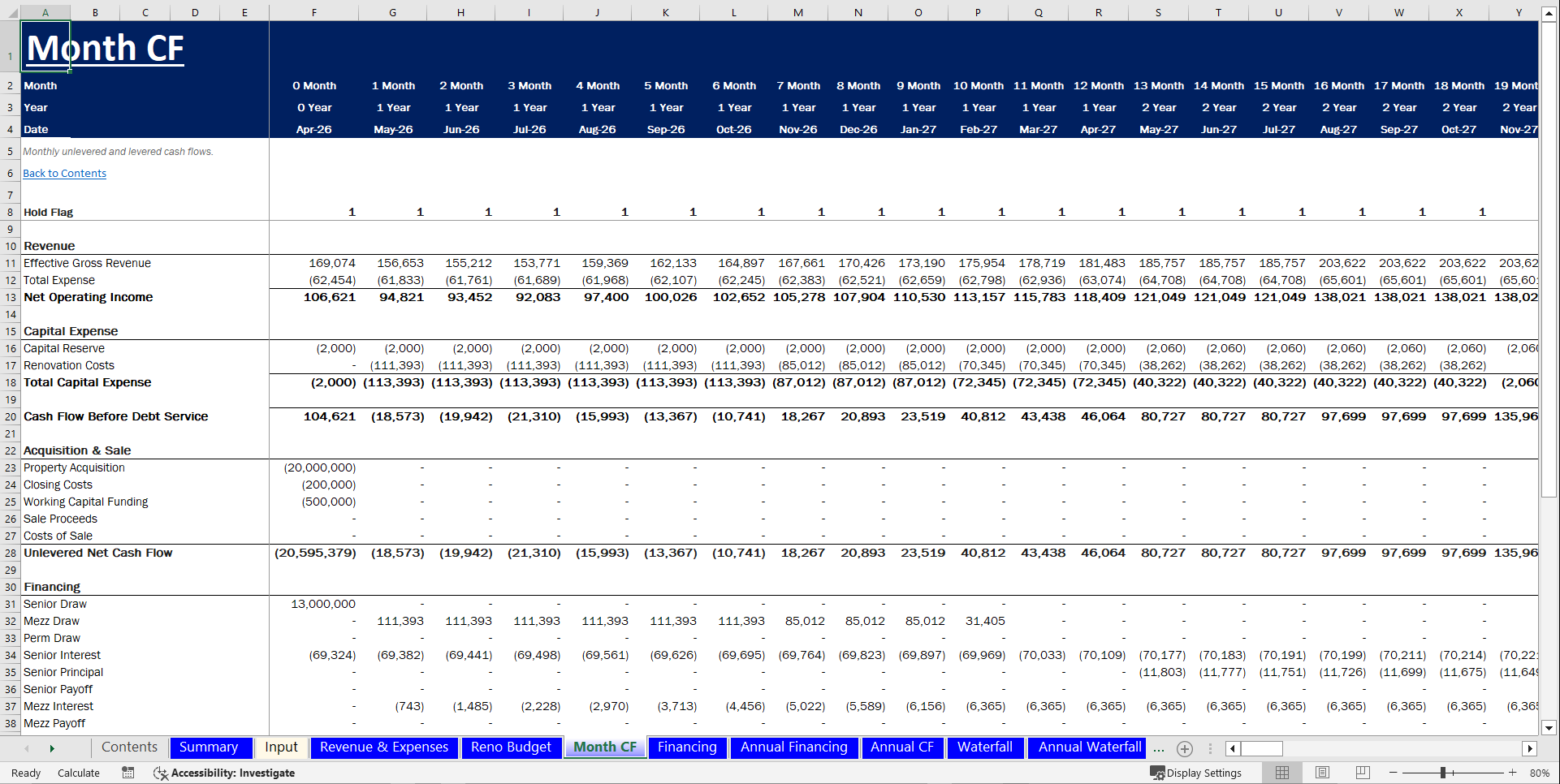1560x784 pixels.
Task: Zoom in using the plus icon
Action: pos(1512,773)
